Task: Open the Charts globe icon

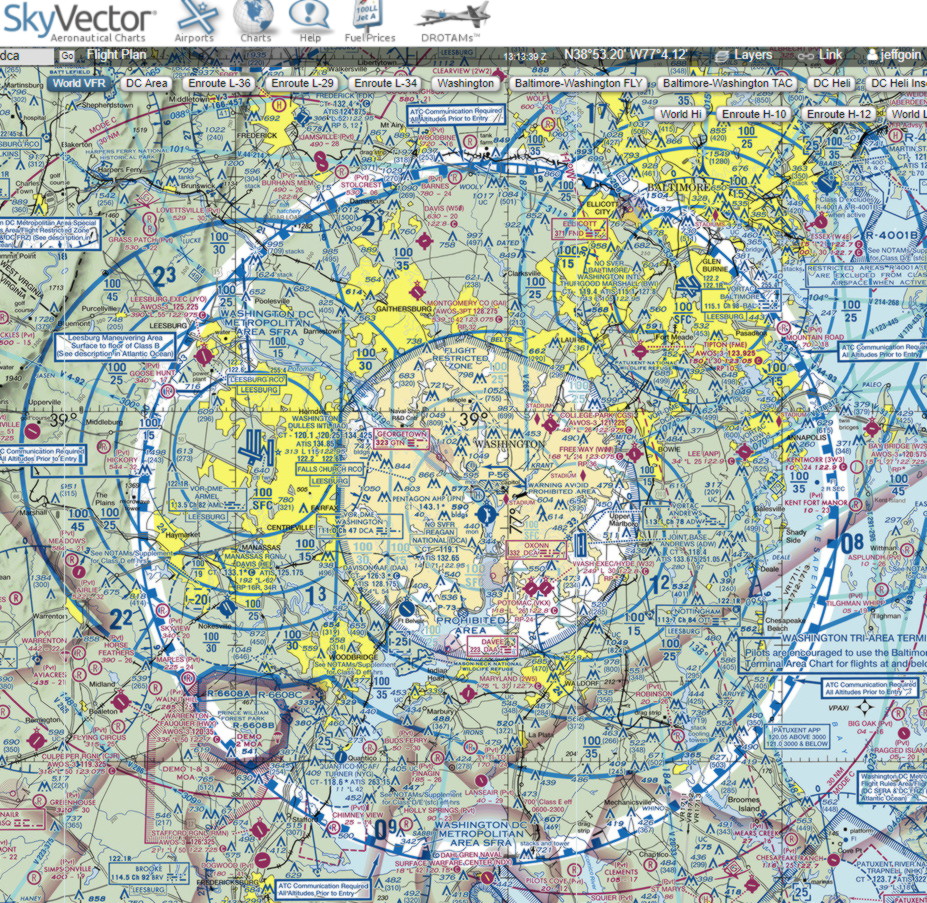Action: tap(255, 20)
